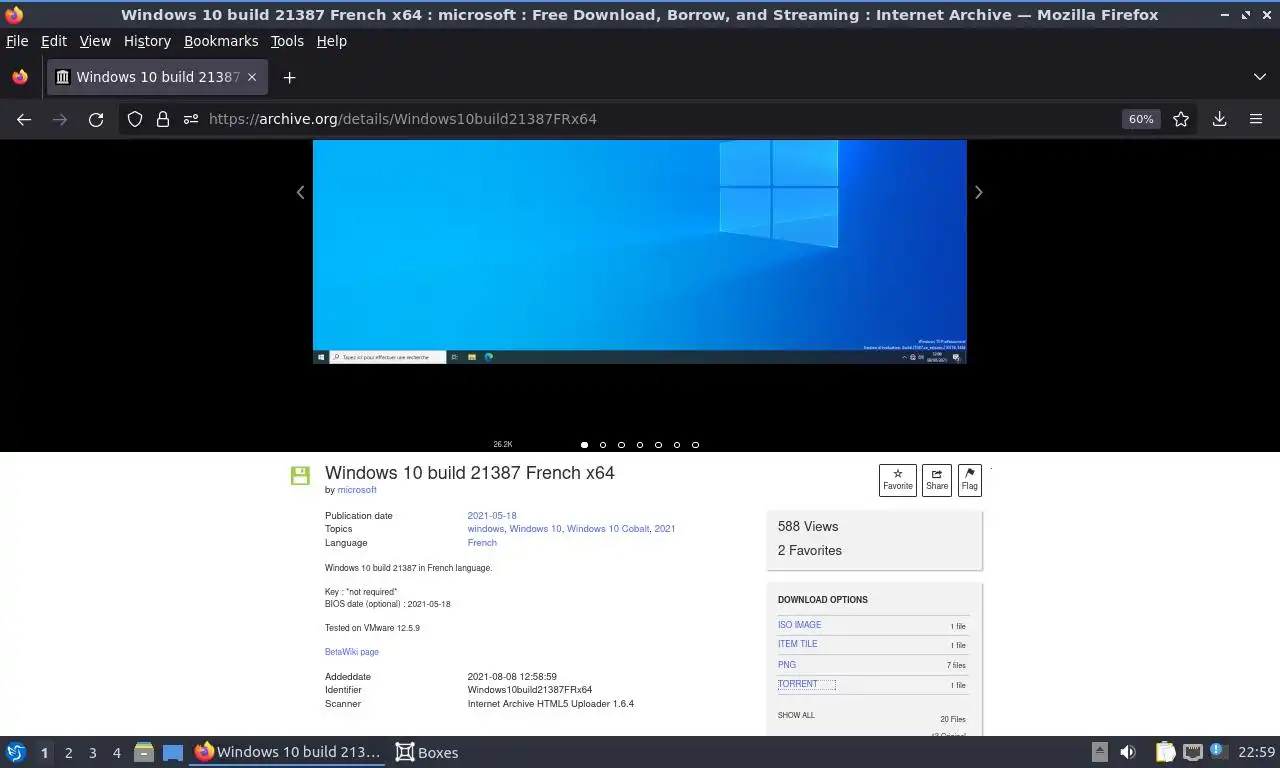The width and height of the screenshot is (1280, 768).
Task: Select the sixth carousel dot
Action: pos(677,445)
